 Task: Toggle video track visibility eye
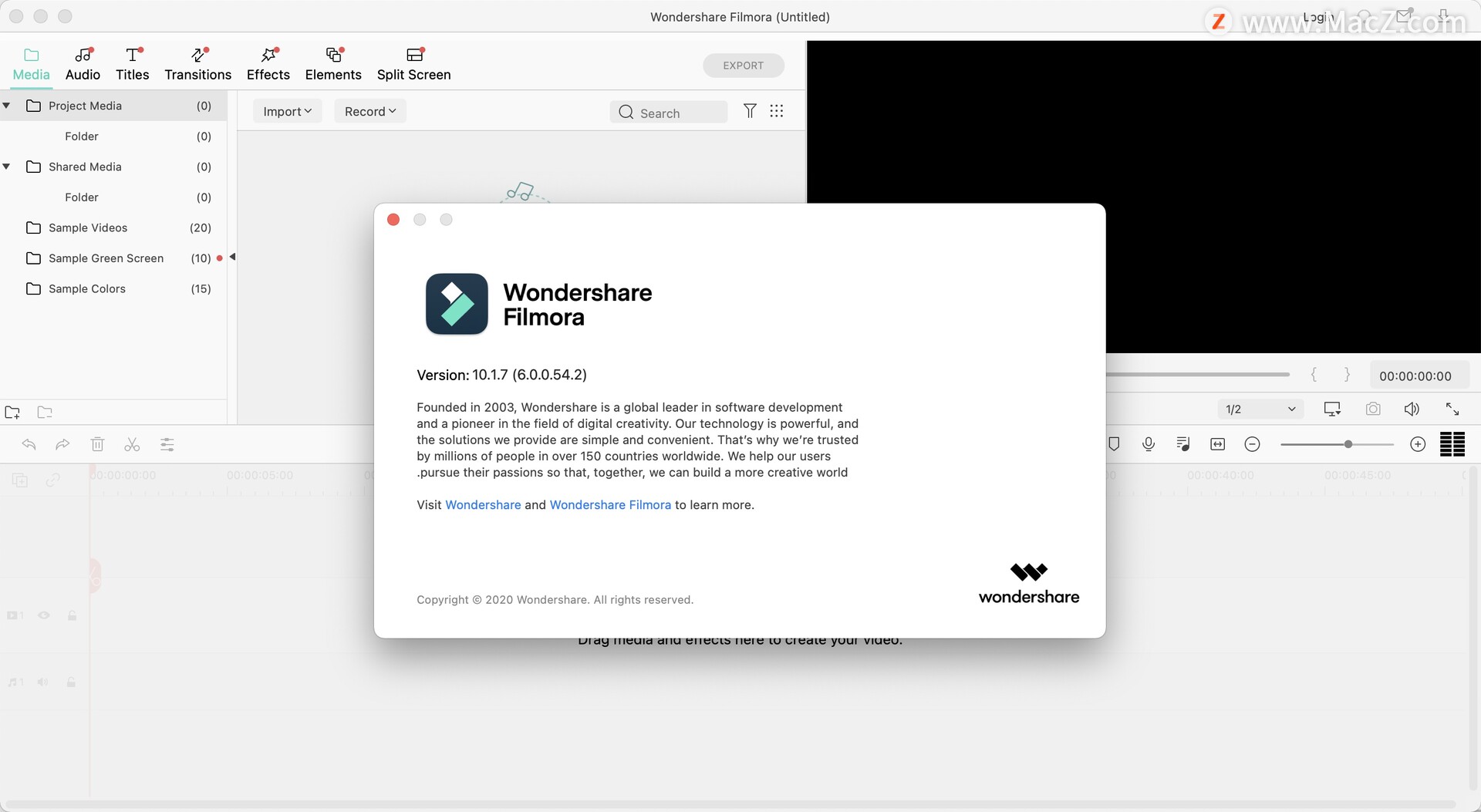(x=44, y=615)
